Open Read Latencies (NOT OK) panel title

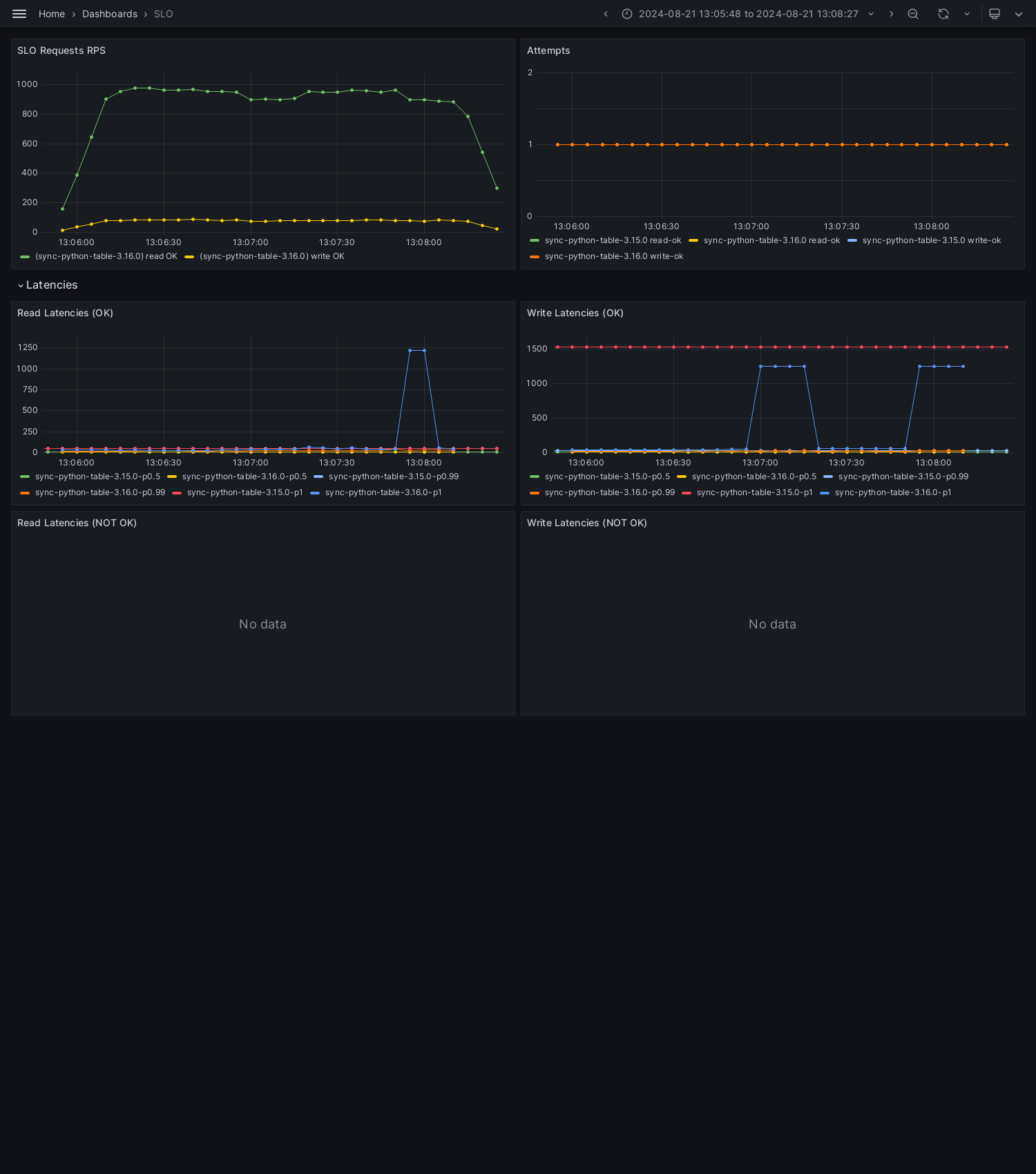point(77,523)
